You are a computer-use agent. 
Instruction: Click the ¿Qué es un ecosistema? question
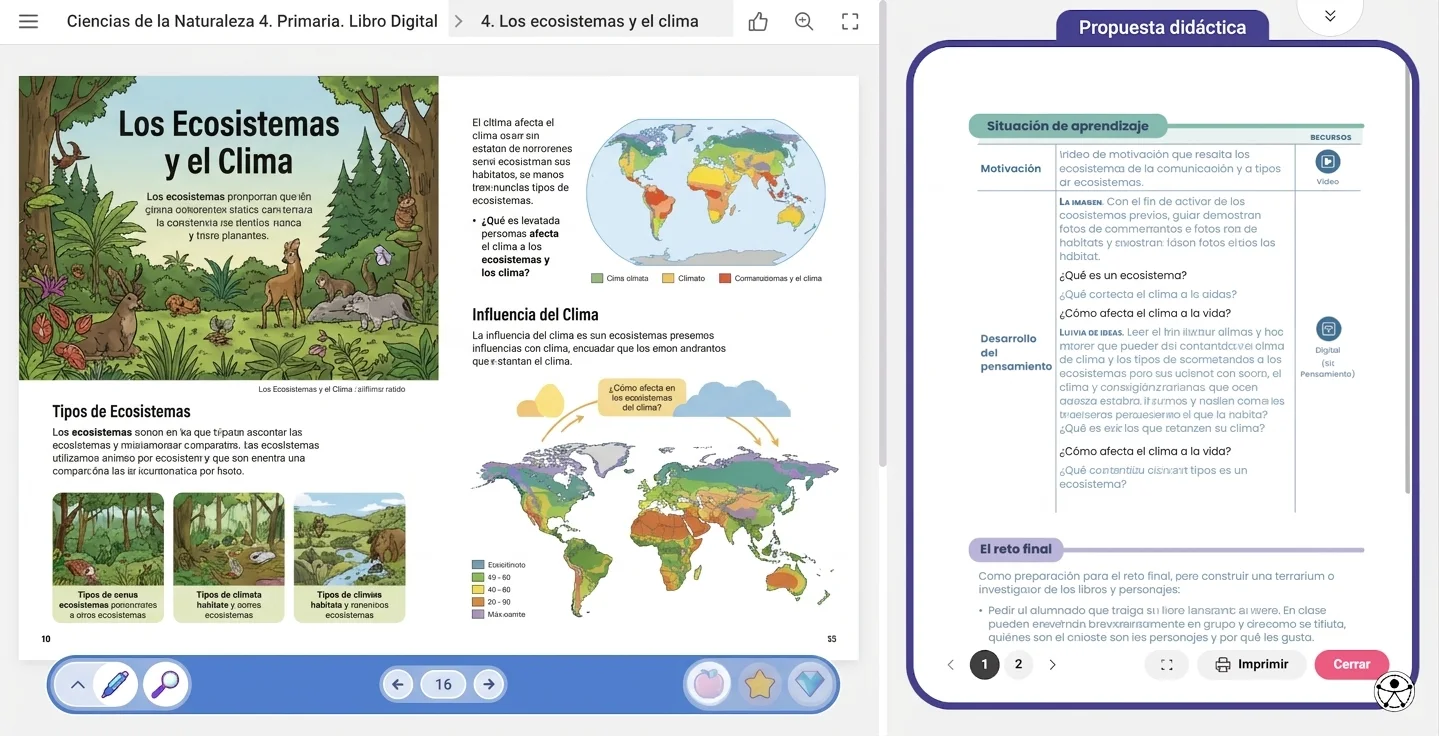click(1122, 275)
